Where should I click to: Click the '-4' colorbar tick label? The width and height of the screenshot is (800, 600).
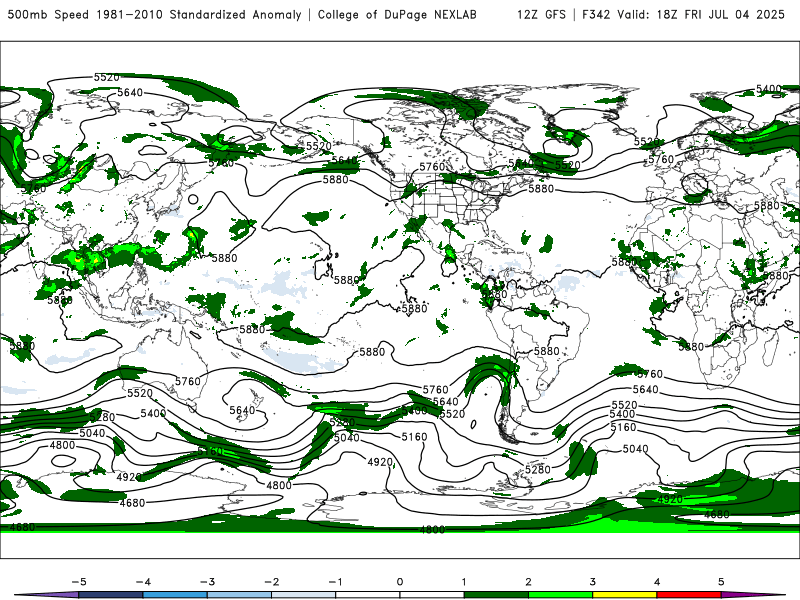143,582
